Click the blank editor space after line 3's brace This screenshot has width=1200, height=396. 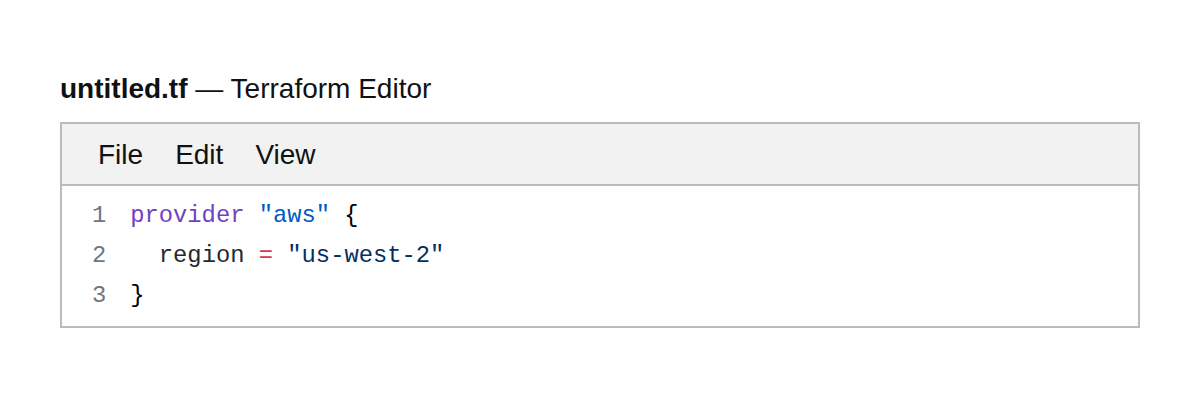[x=640, y=295]
